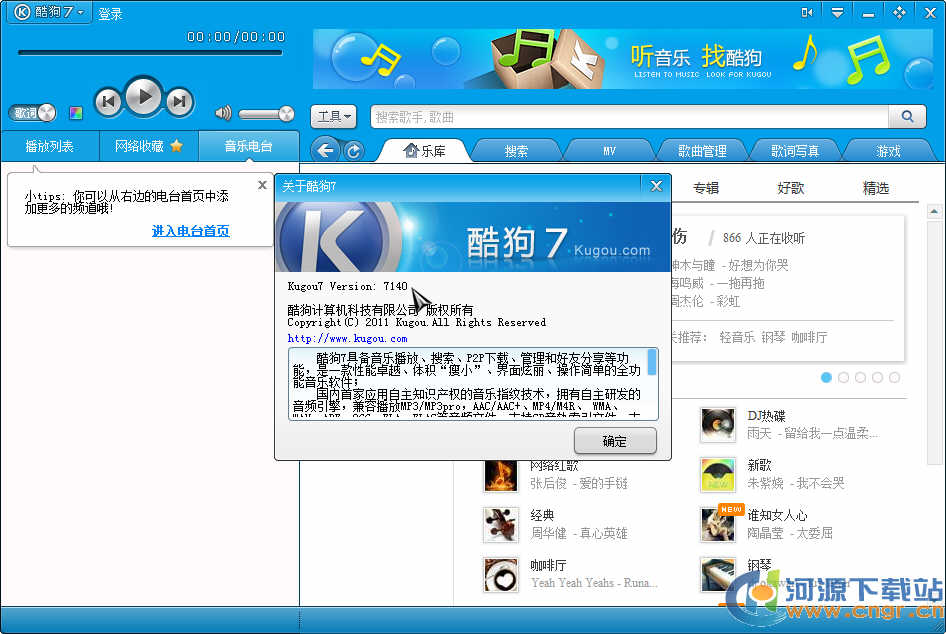This screenshot has width=946, height=634.
Task: Go back with the left arrow
Action: point(324,150)
